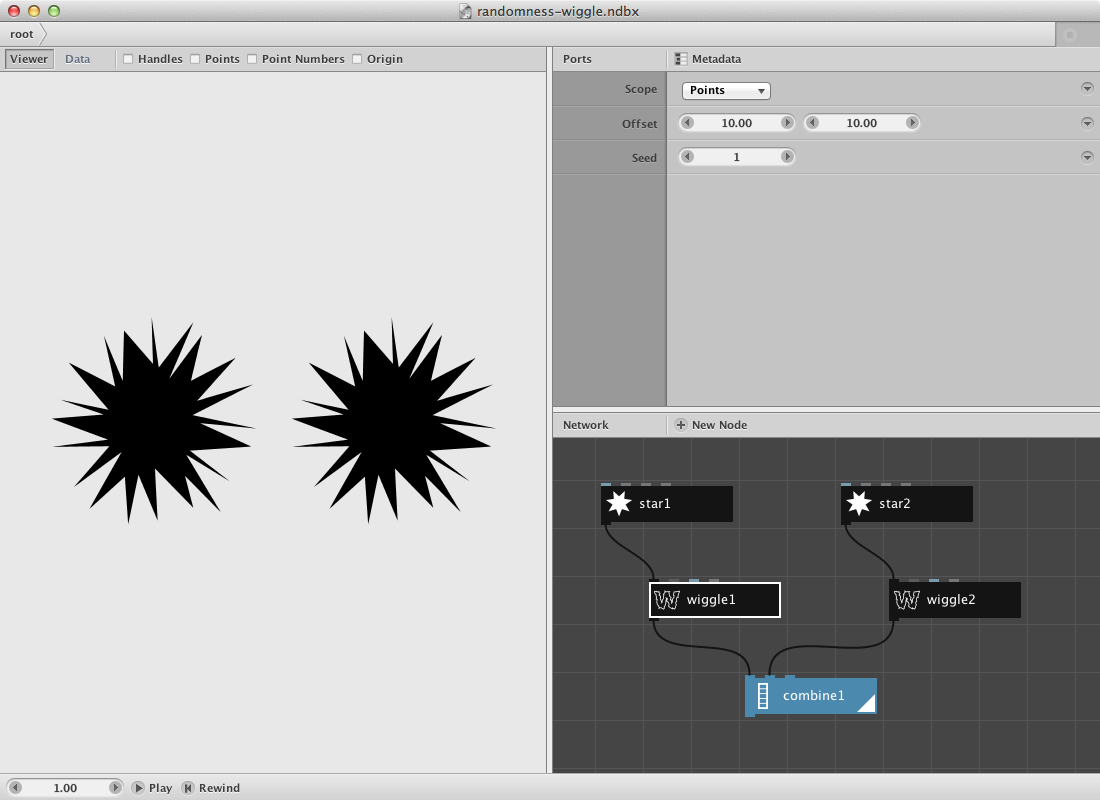1100x800 pixels.
Task: Increase the first Offset value
Action: click(x=787, y=123)
